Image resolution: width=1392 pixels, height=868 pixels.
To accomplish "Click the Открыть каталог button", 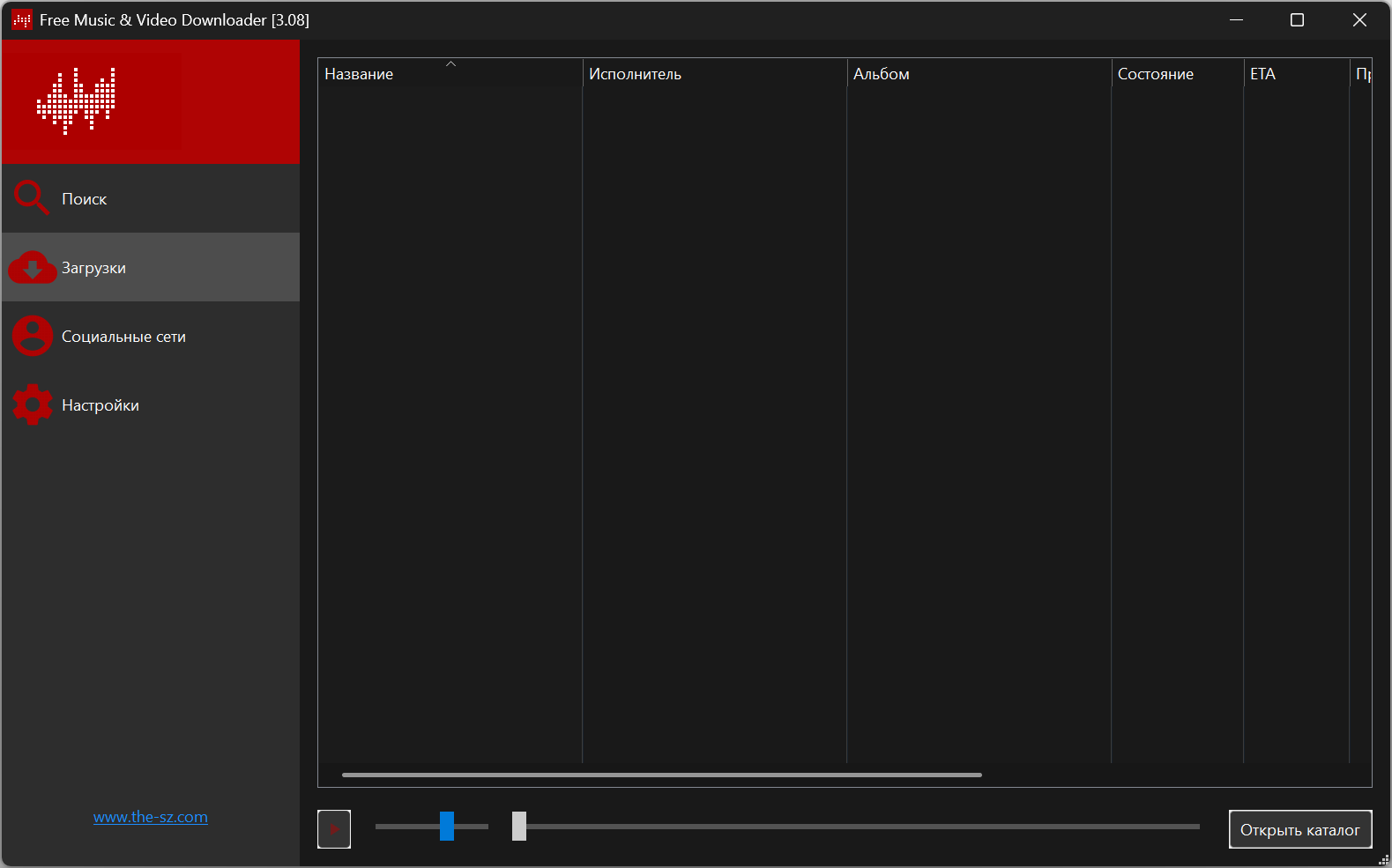I will (1299, 829).
